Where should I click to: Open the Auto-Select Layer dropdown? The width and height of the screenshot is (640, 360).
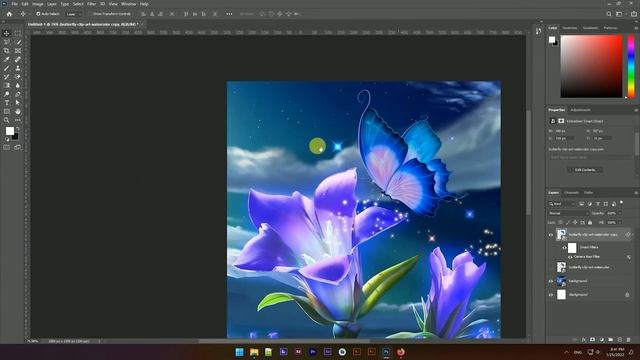coord(73,14)
